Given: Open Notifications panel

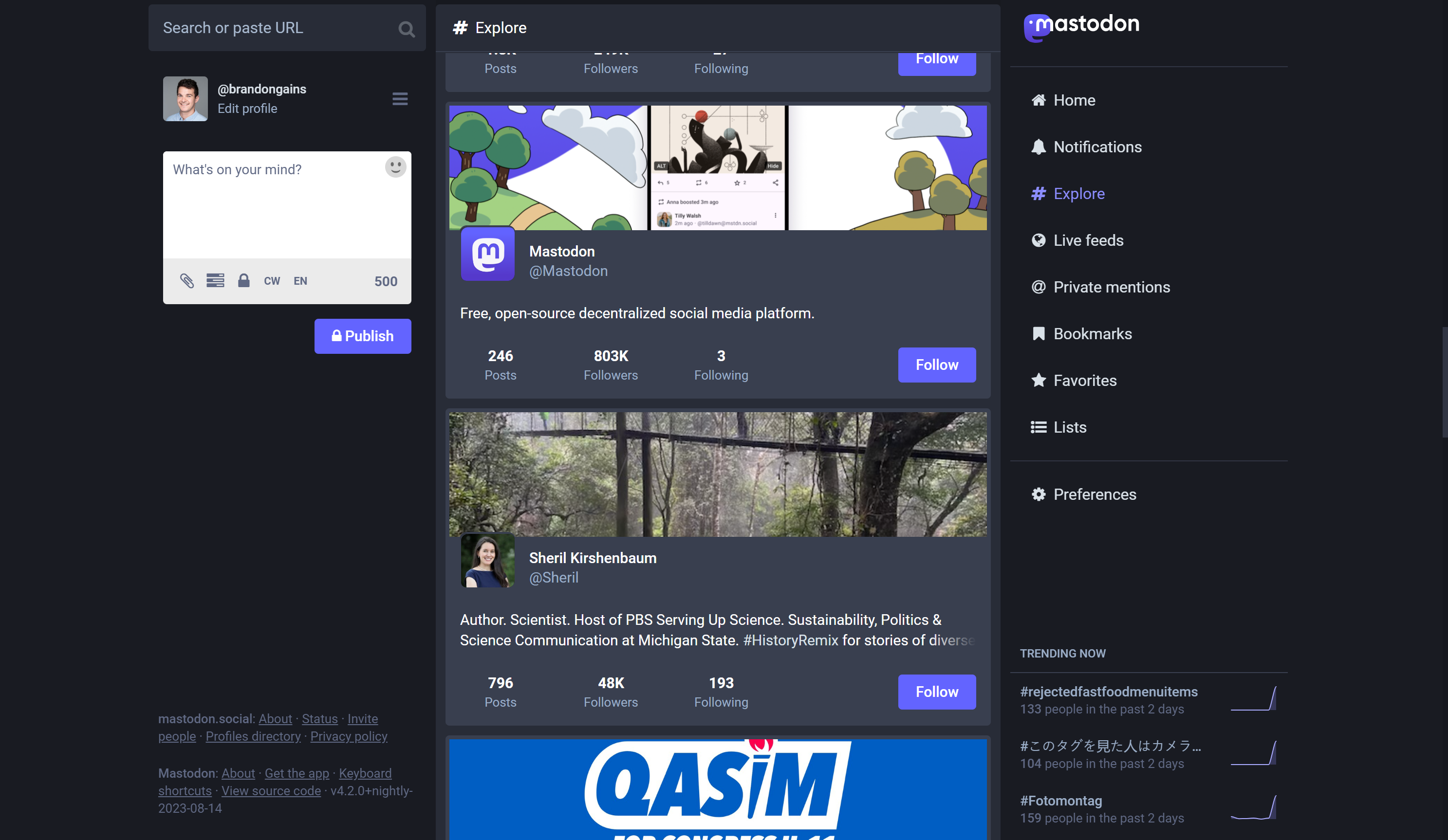Looking at the screenshot, I should click(x=1097, y=146).
